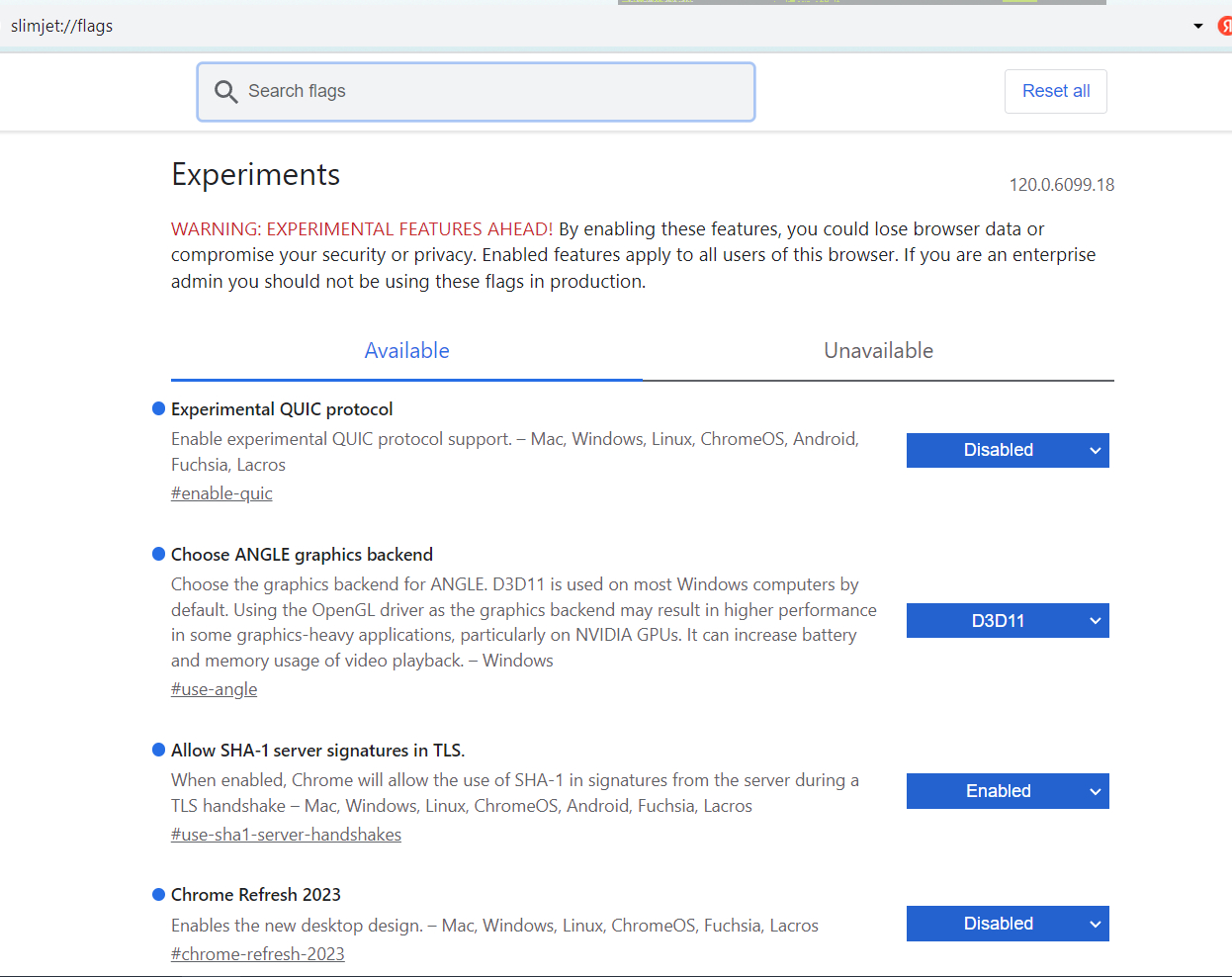Image resolution: width=1232 pixels, height=977 pixels.
Task: Switch to the Unavailable tab
Action: [x=878, y=351]
